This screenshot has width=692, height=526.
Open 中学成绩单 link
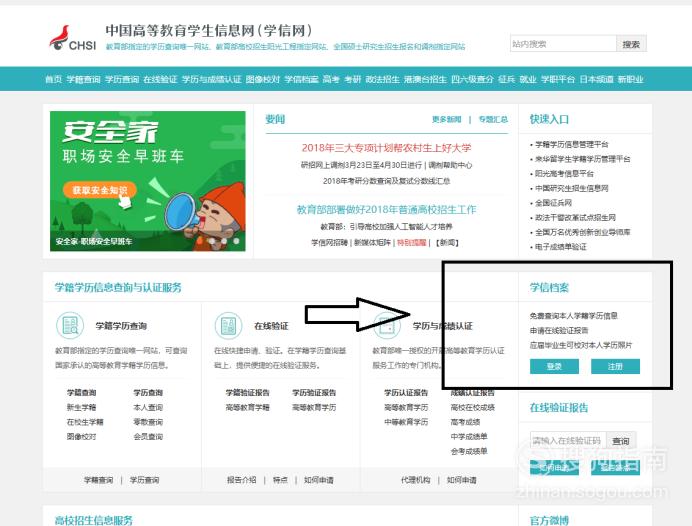click(469, 437)
